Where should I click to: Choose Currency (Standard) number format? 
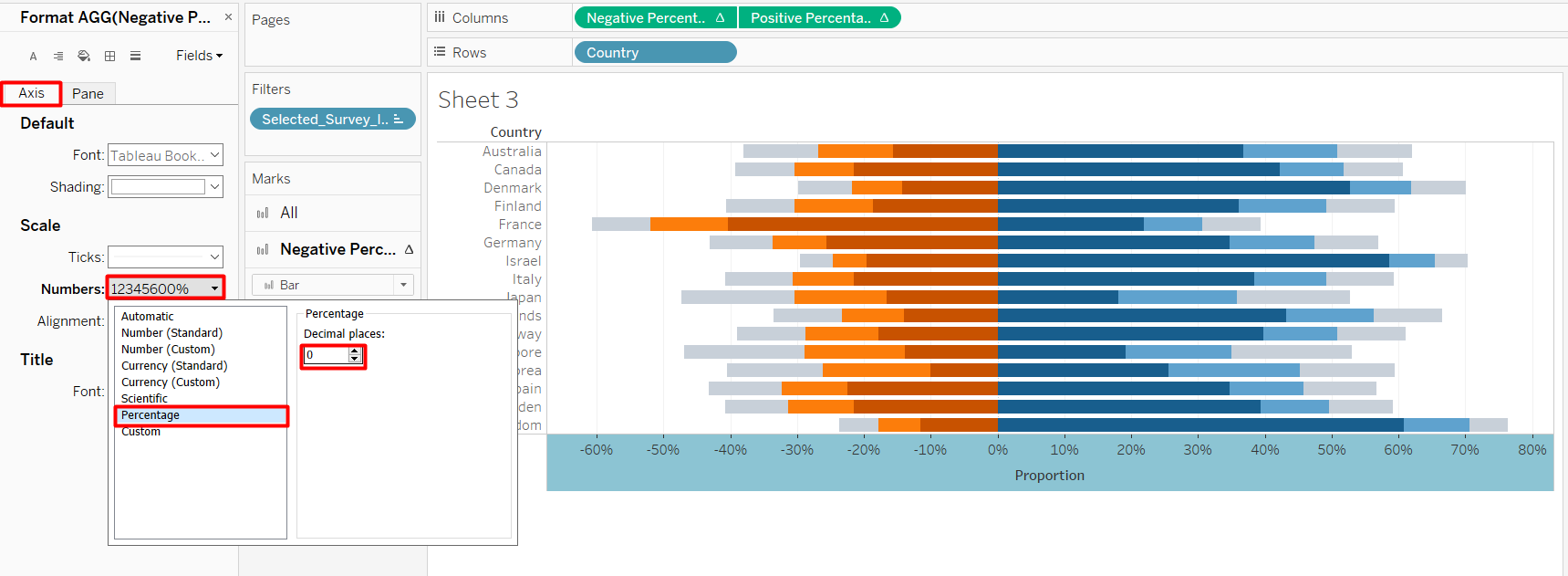point(174,366)
